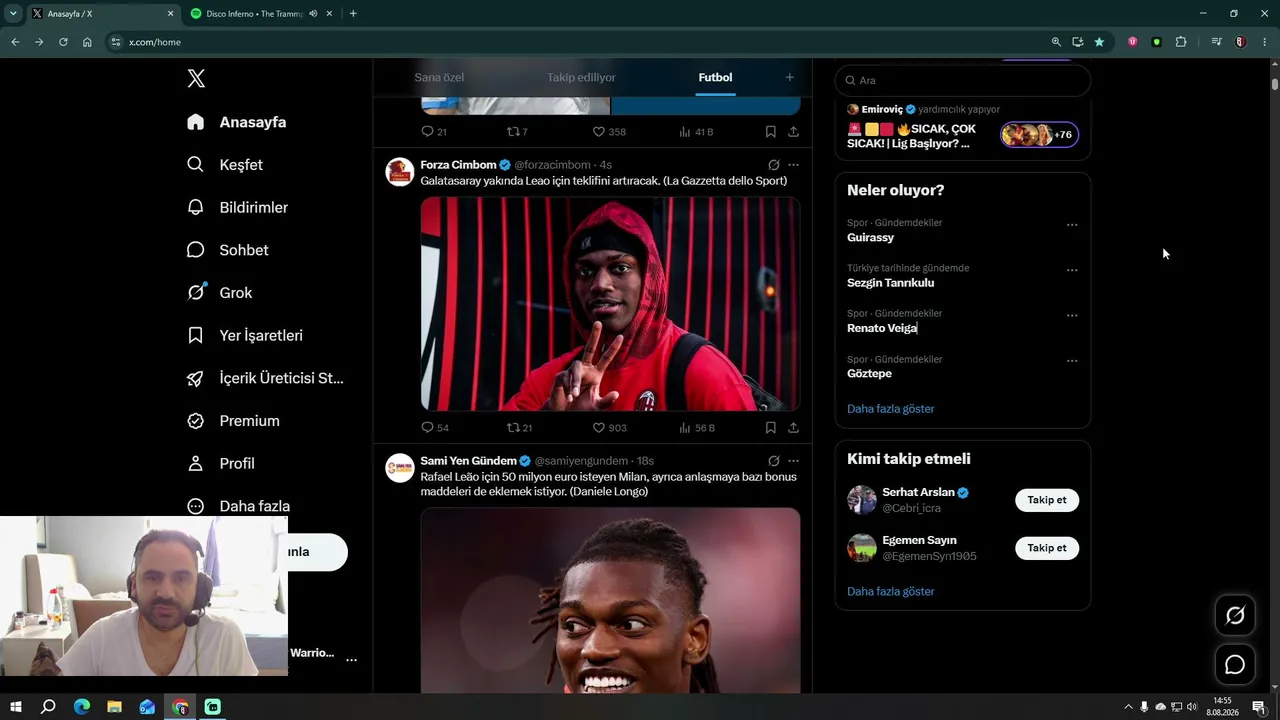The image size is (1280, 720).
Task: Open Yer İşaretleri bookmark icon
Action: pos(196,335)
